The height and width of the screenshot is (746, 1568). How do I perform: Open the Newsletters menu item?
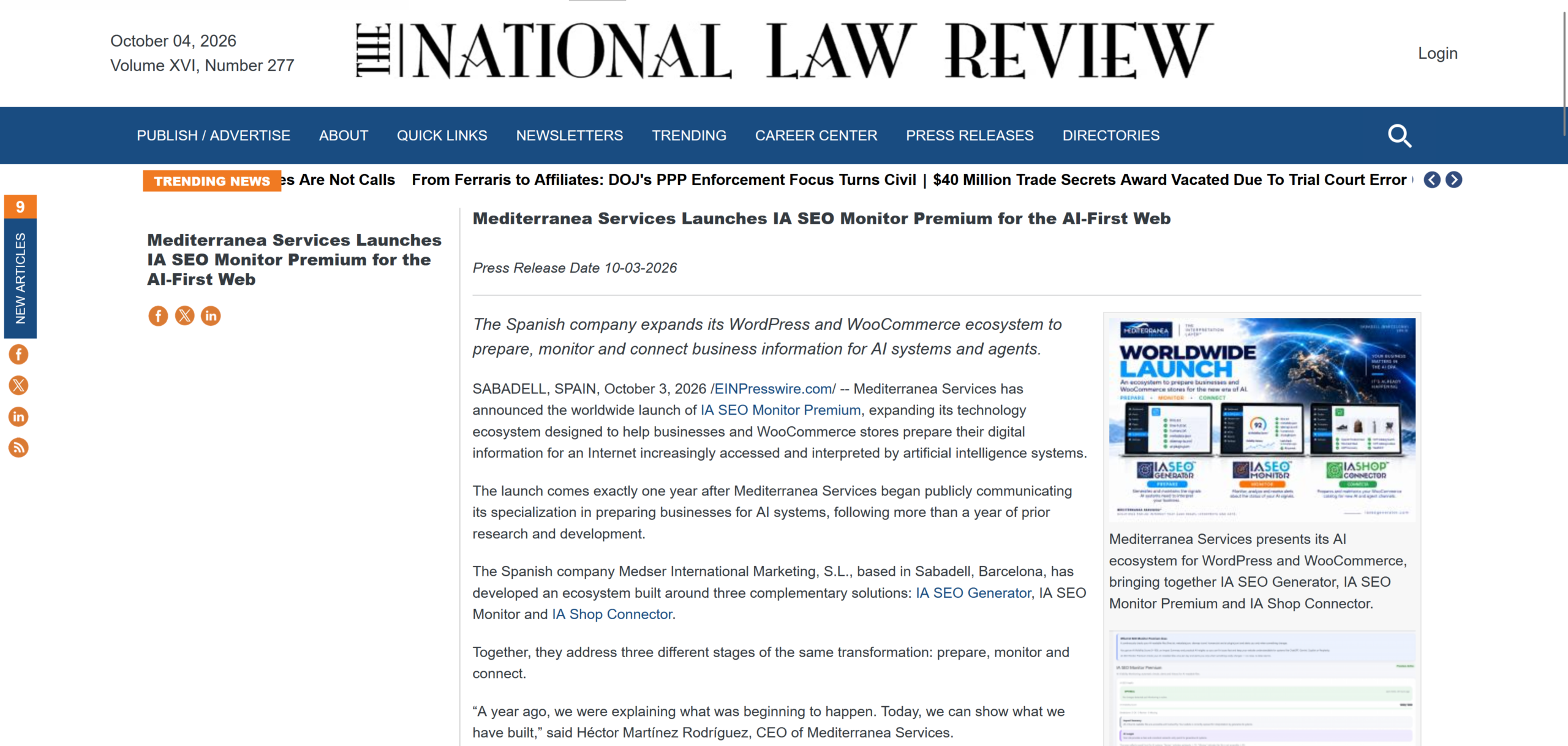pyautogui.click(x=570, y=135)
